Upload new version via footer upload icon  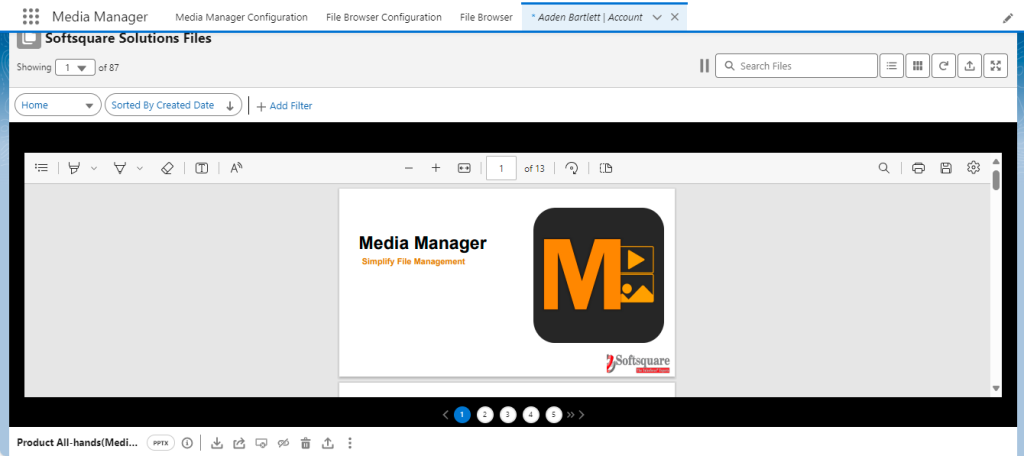pos(327,443)
